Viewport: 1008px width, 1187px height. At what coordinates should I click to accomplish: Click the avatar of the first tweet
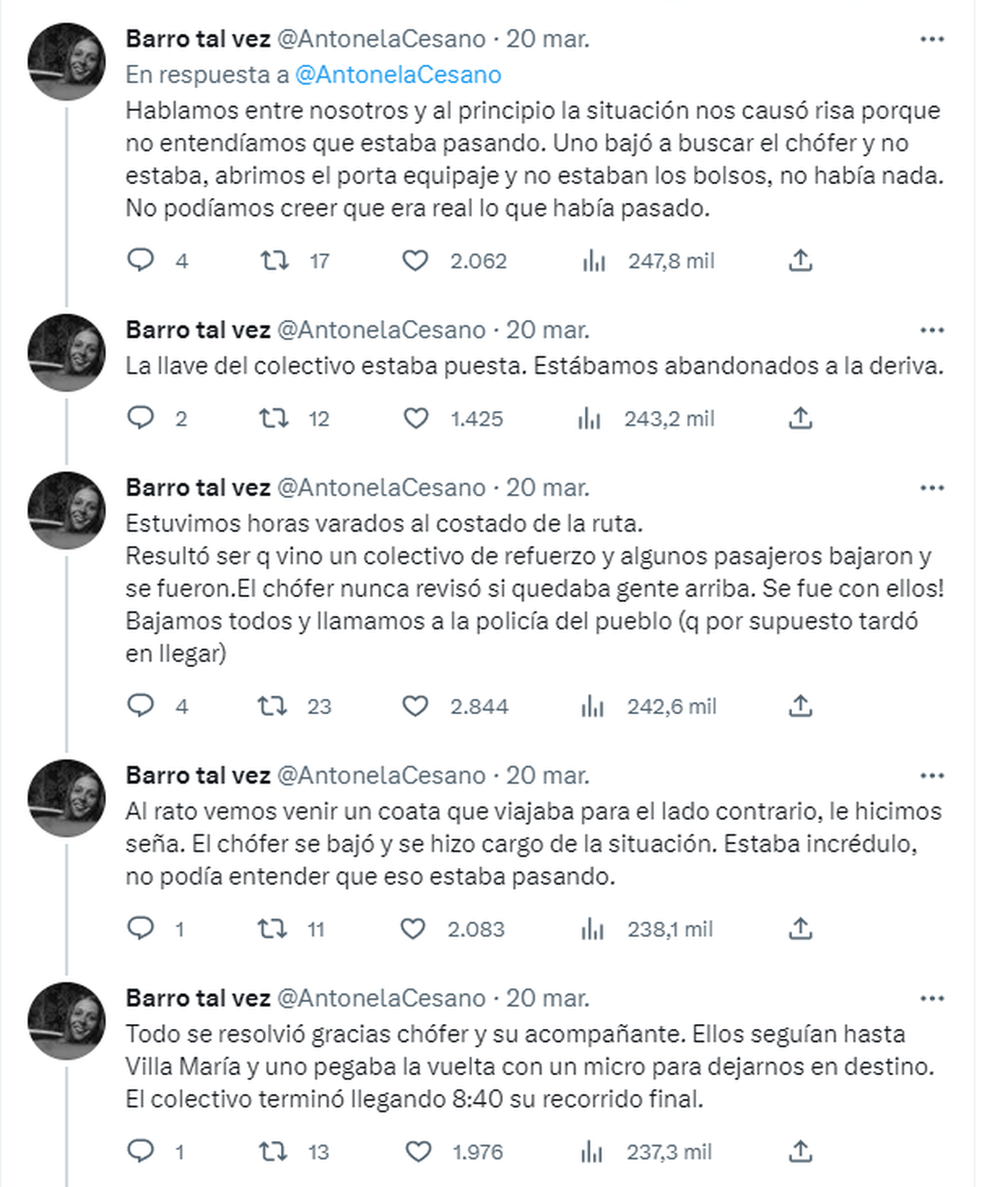tap(67, 62)
